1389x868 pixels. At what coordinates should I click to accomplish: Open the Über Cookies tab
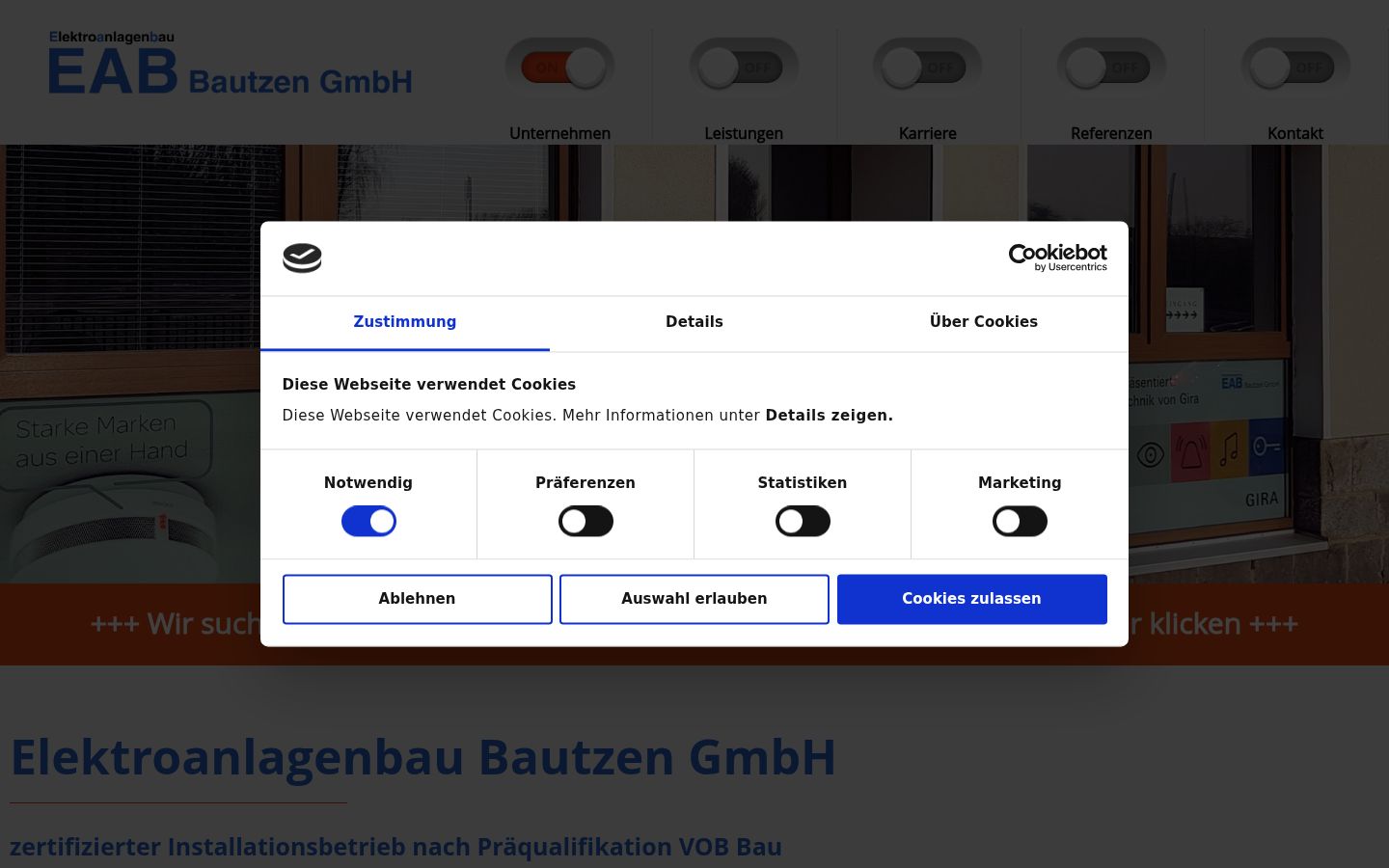pyautogui.click(x=984, y=322)
